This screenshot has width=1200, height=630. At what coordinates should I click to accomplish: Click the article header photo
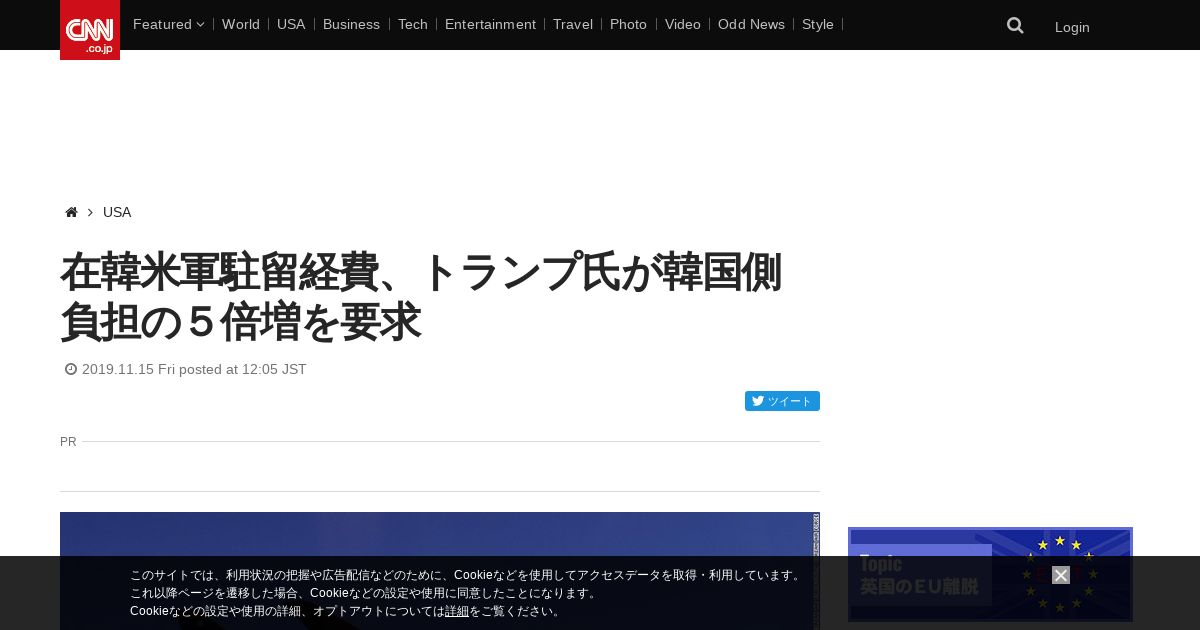point(440,570)
